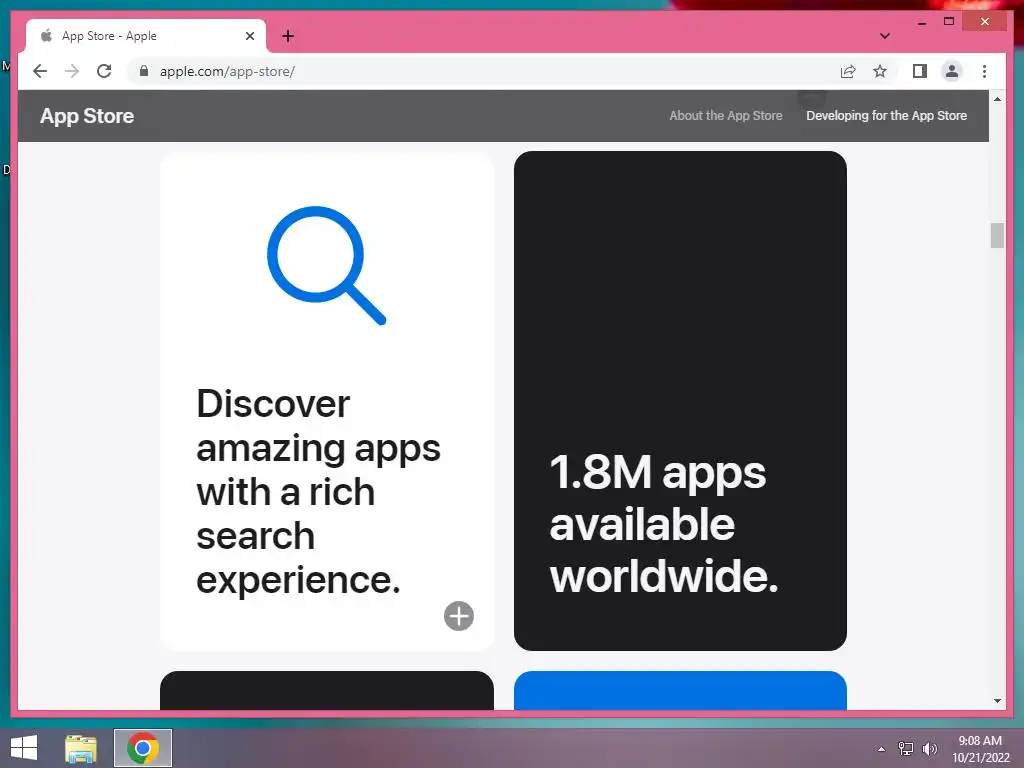Open the Chrome profile avatar
Viewport: 1024px width, 768px height.
click(x=952, y=71)
